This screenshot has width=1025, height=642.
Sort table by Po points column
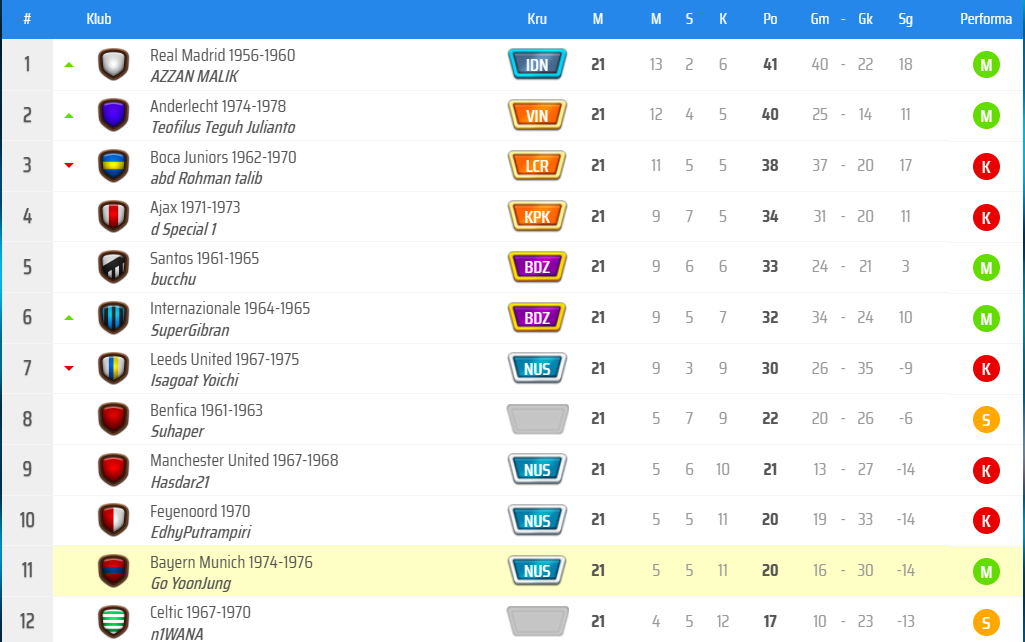pyautogui.click(x=770, y=19)
